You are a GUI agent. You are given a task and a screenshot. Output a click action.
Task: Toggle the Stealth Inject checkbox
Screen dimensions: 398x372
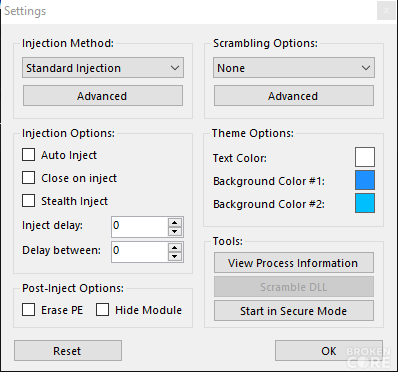28,201
